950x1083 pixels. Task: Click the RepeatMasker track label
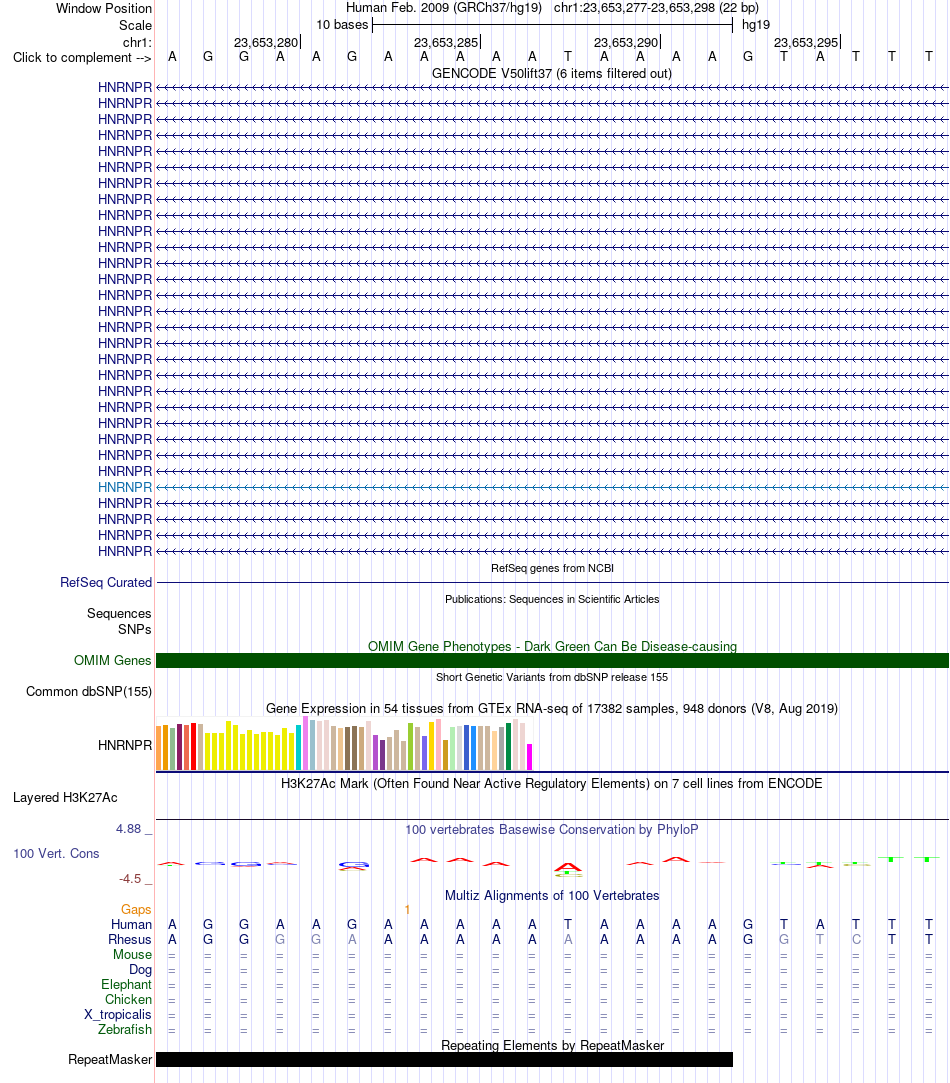tap(110, 1060)
